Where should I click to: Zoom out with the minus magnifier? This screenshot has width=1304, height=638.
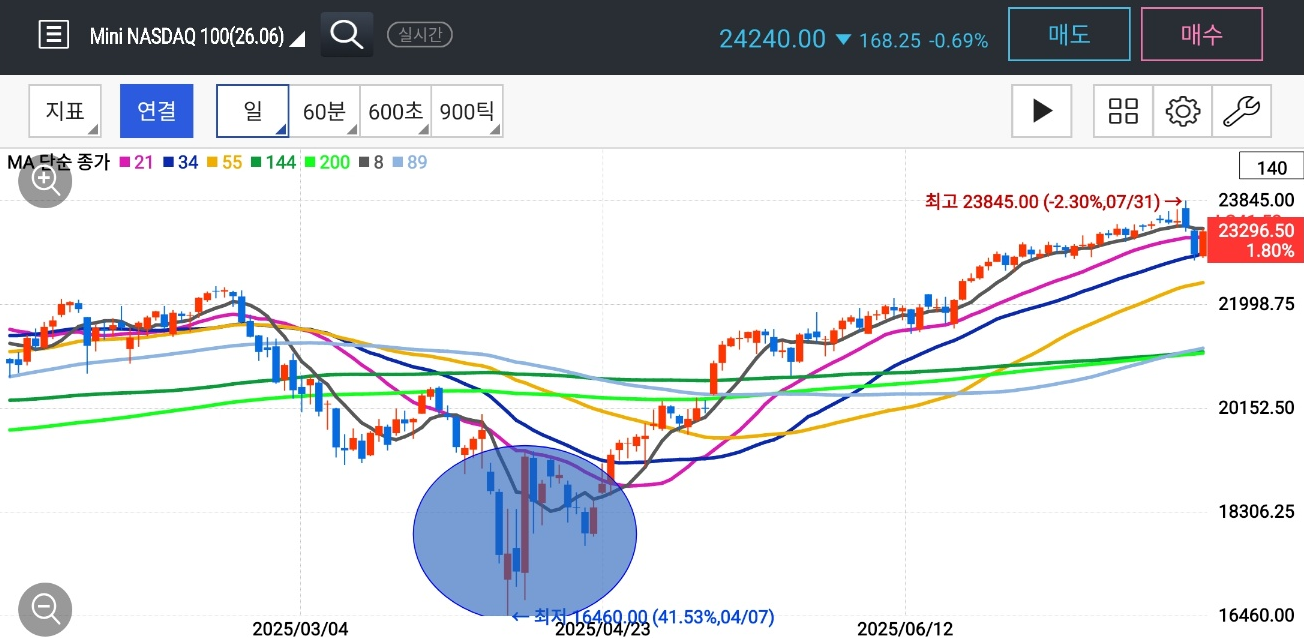pos(46,608)
